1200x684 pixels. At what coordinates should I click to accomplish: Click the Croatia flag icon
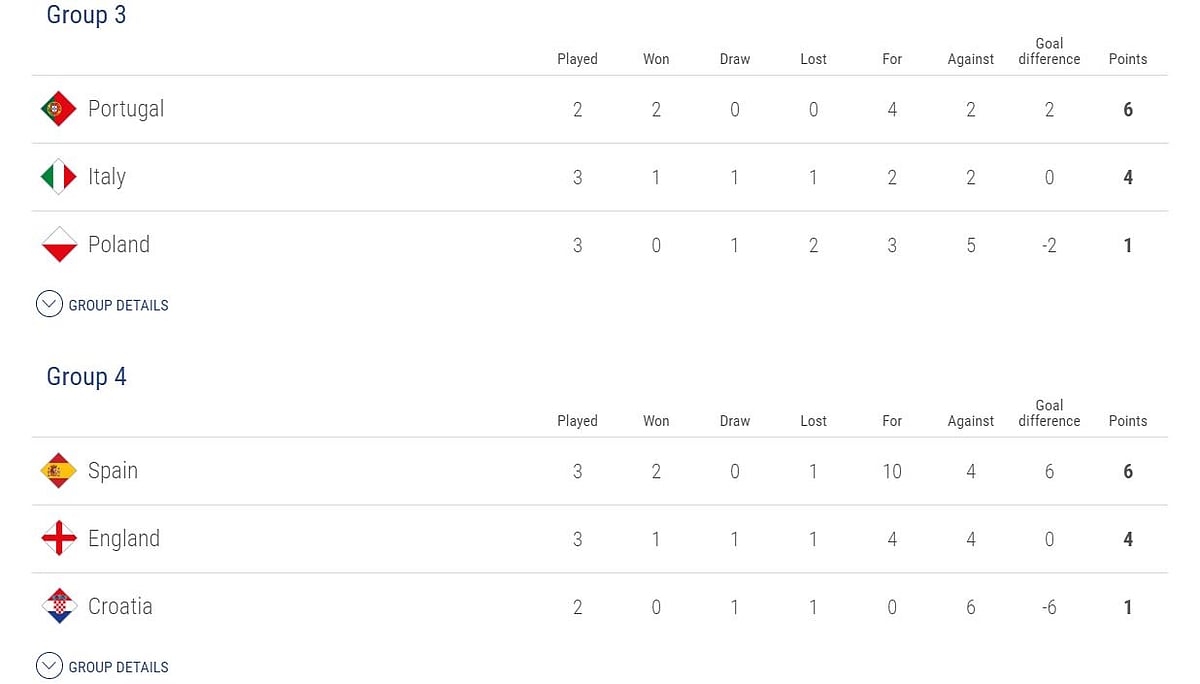pos(58,607)
